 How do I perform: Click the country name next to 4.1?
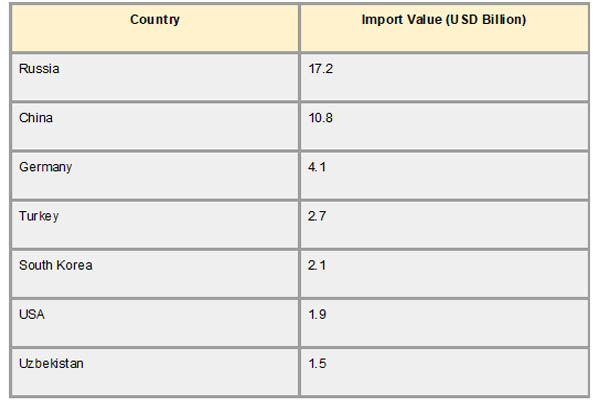click(45, 167)
